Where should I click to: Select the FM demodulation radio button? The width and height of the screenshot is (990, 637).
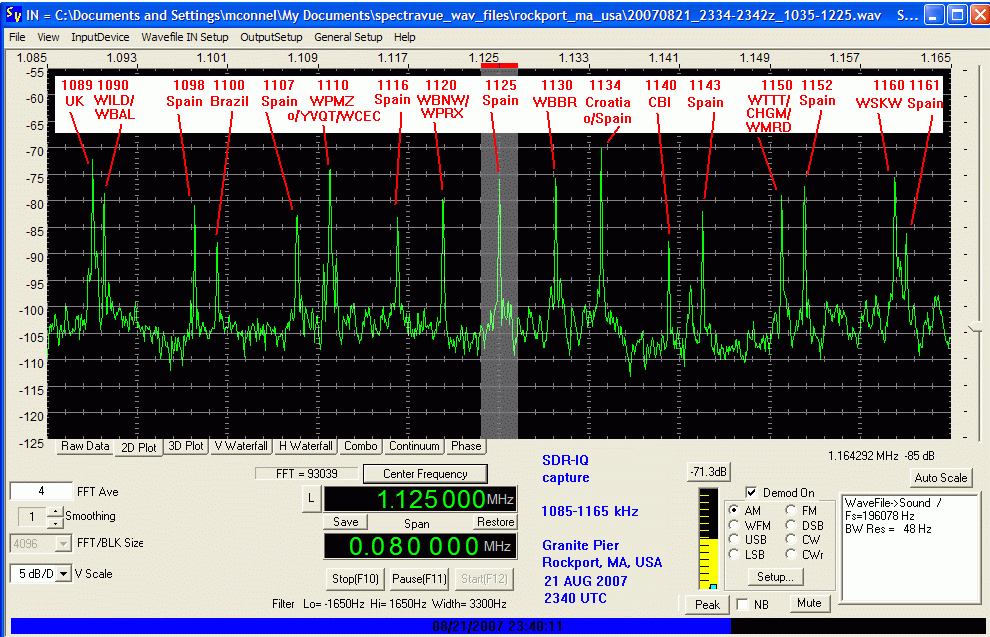[x=792, y=511]
